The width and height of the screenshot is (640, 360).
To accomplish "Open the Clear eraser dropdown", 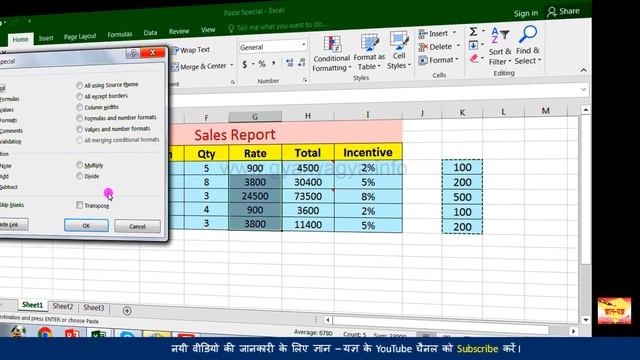I will click(476, 59).
